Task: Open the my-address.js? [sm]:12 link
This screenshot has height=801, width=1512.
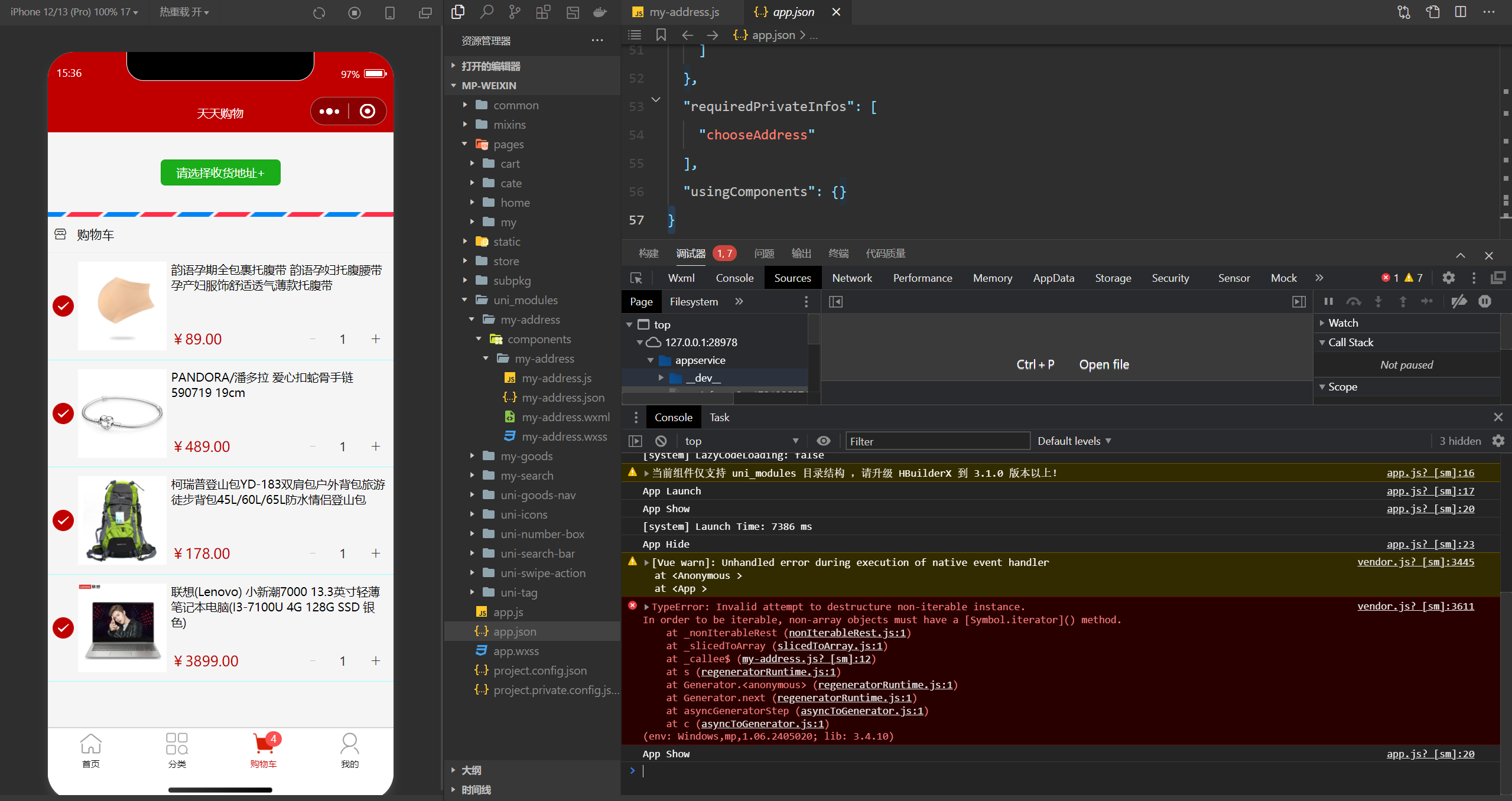Action: pyautogui.click(x=805, y=659)
